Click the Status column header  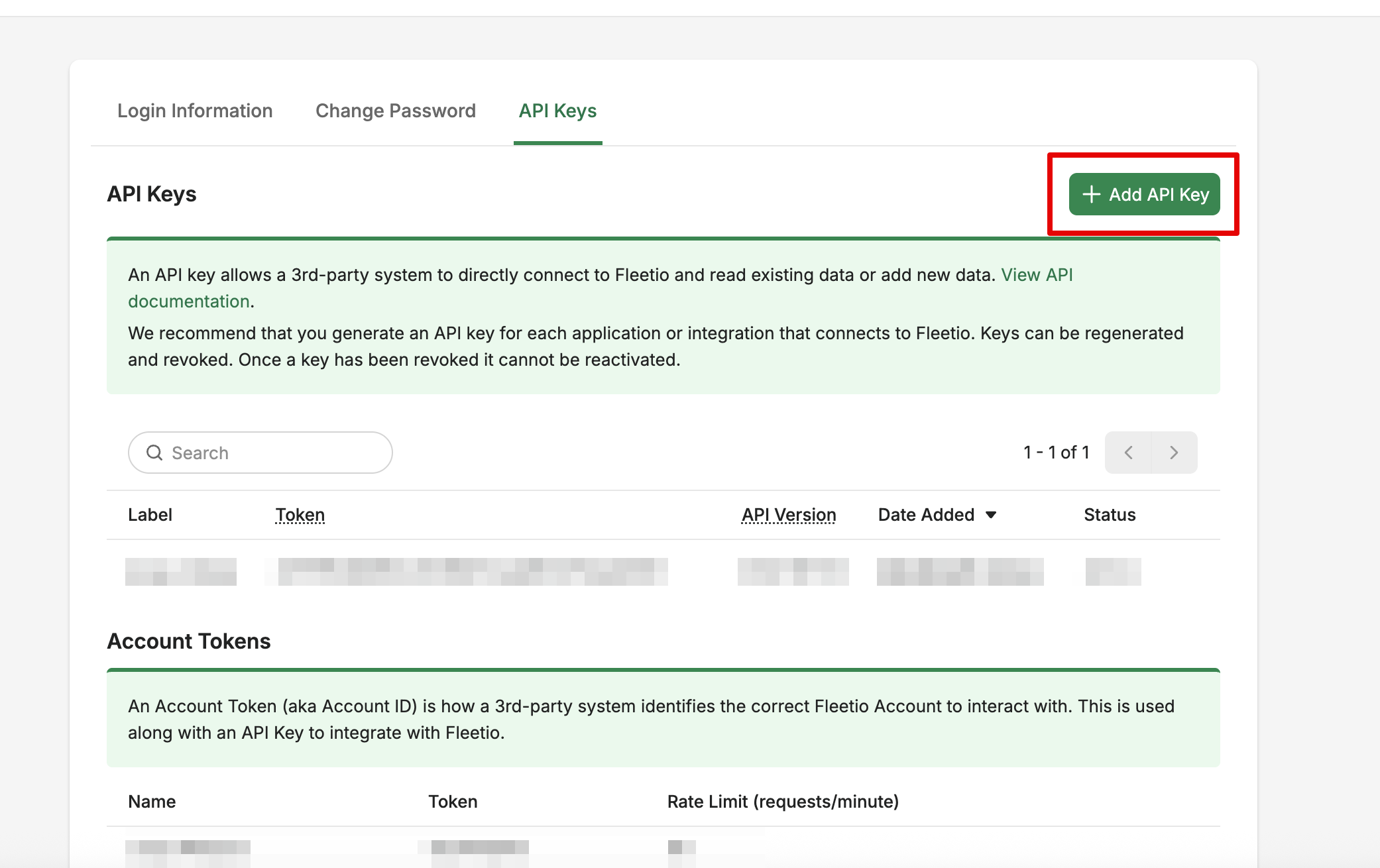point(1110,515)
